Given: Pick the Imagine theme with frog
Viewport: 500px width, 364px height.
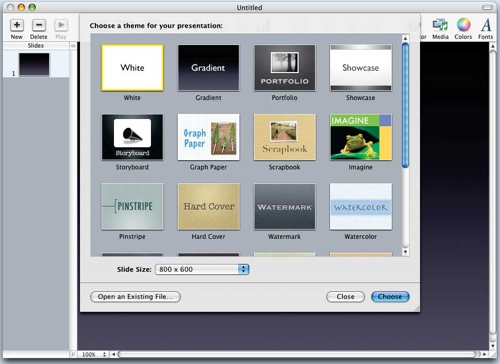Looking at the screenshot, I should pos(361,137).
